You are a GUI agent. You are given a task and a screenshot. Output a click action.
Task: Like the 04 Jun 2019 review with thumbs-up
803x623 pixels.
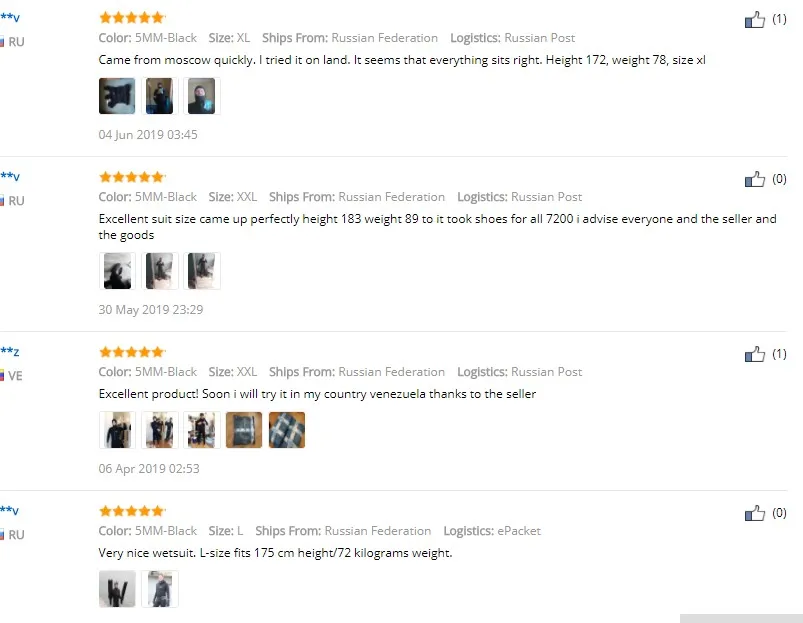coord(754,20)
